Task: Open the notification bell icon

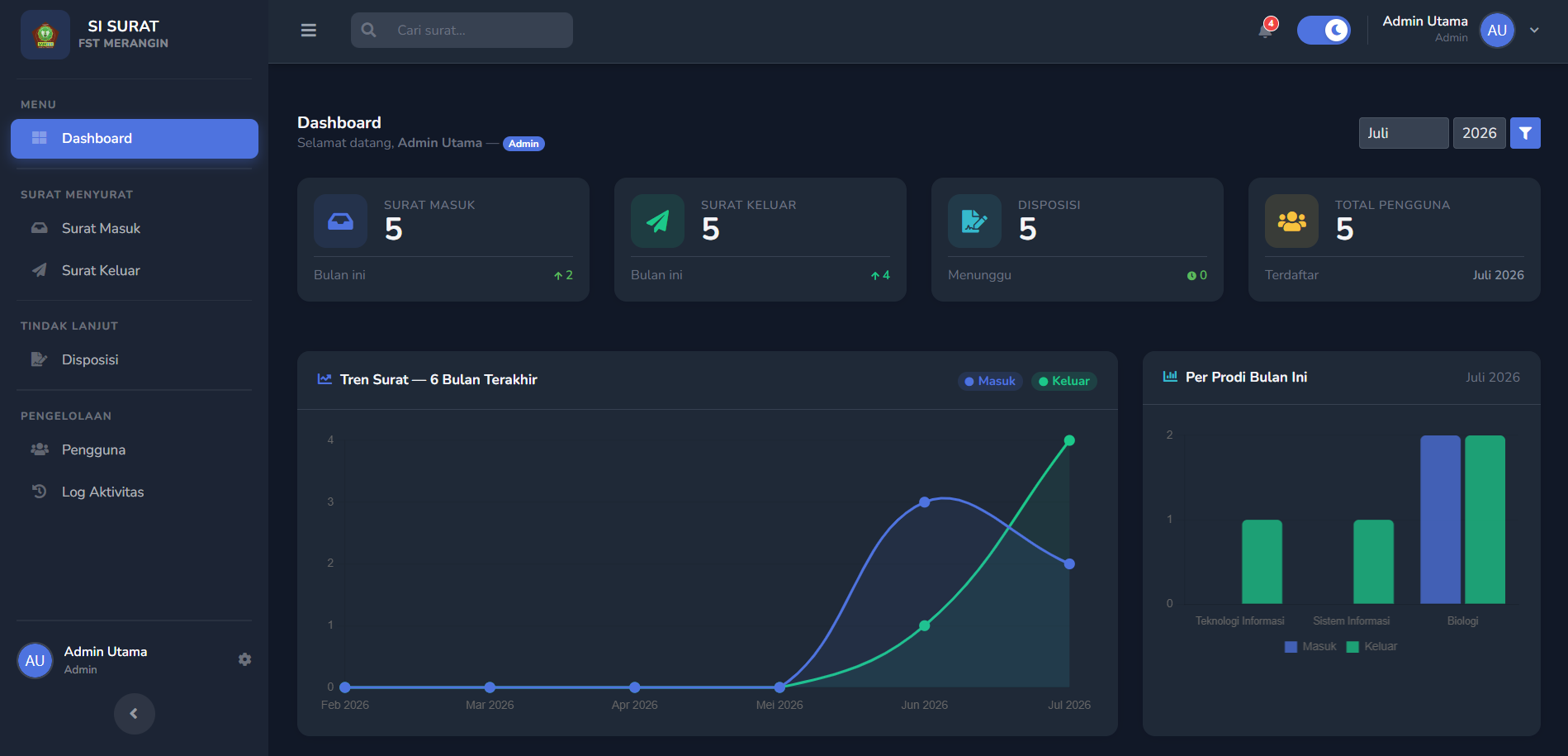Action: click(x=1265, y=30)
